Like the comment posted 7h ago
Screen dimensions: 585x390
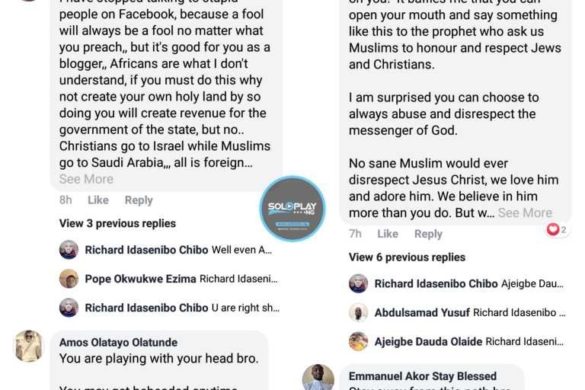pyautogui.click(x=388, y=234)
